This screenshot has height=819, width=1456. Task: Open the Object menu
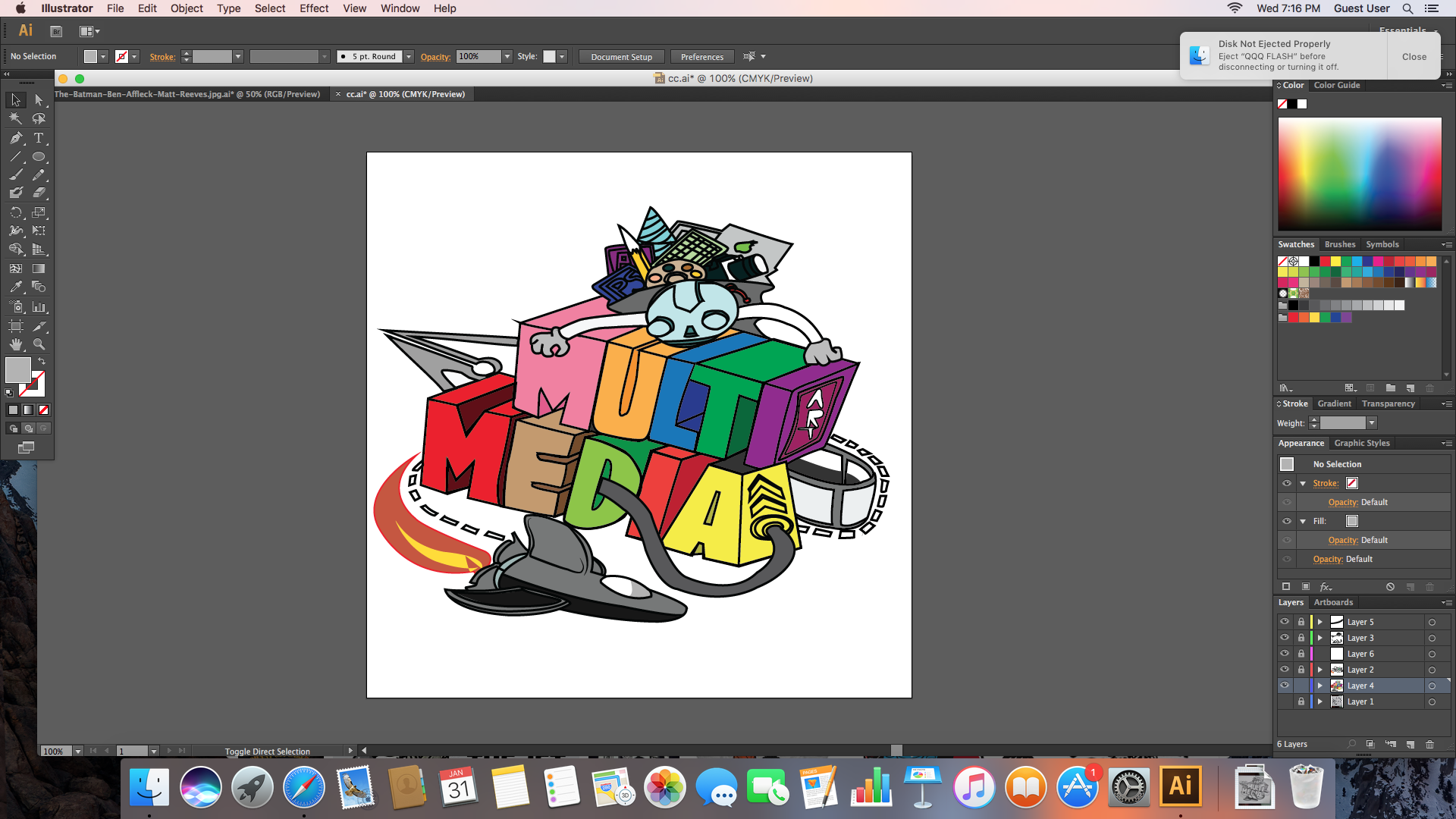click(x=187, y=8)
